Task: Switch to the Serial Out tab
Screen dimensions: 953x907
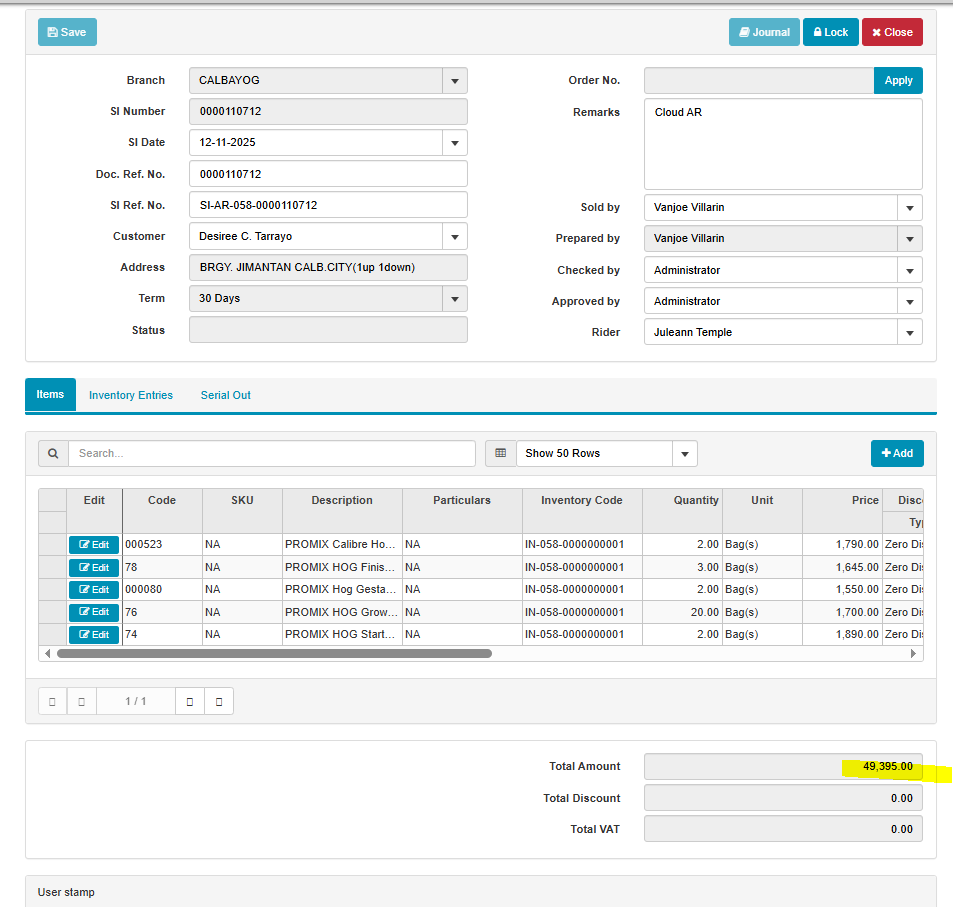Action: (x=225, y=395)
